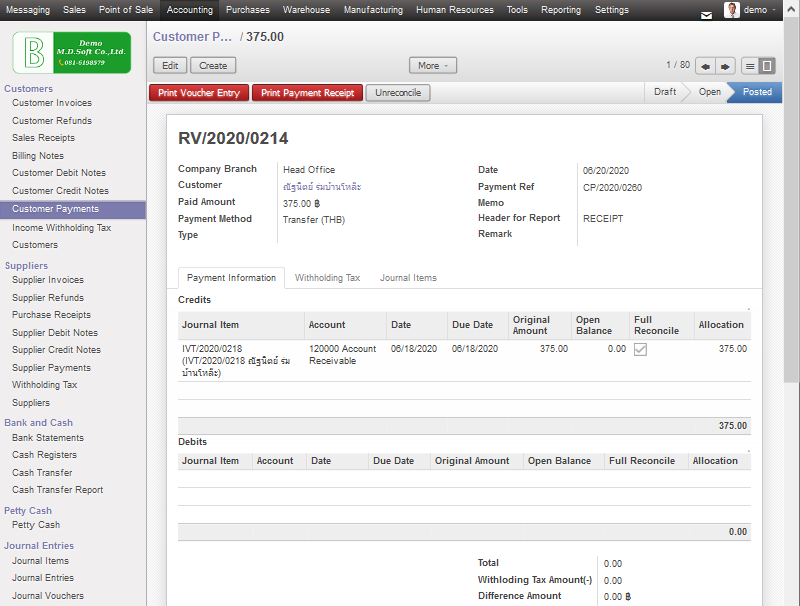Open Cash Registers in sidebar
Screen dimensions: 800x606
click(44, 455)
